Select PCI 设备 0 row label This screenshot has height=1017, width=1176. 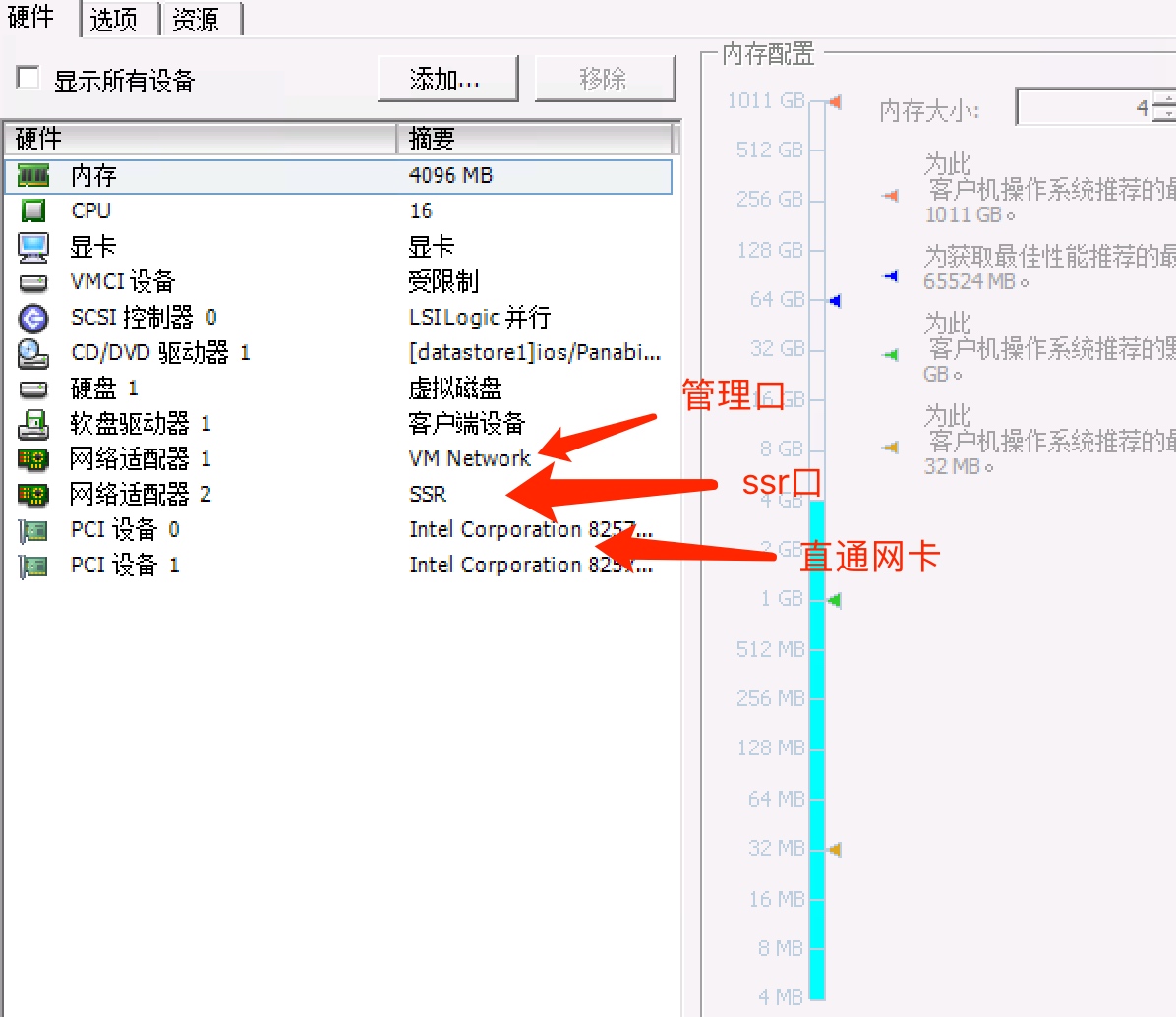(125, 529)
